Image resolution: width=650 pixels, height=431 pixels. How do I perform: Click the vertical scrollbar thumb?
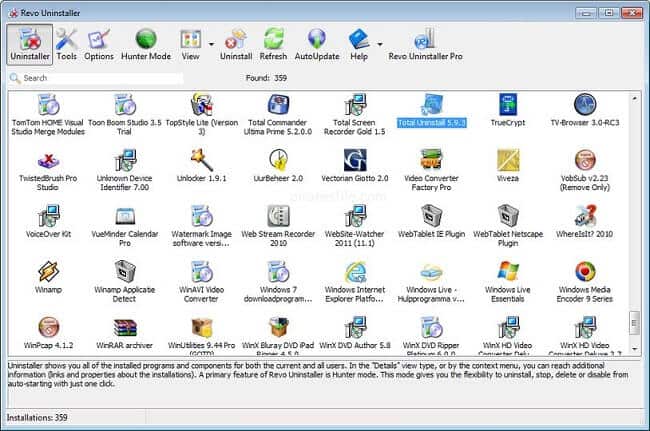tap(634, 323)
